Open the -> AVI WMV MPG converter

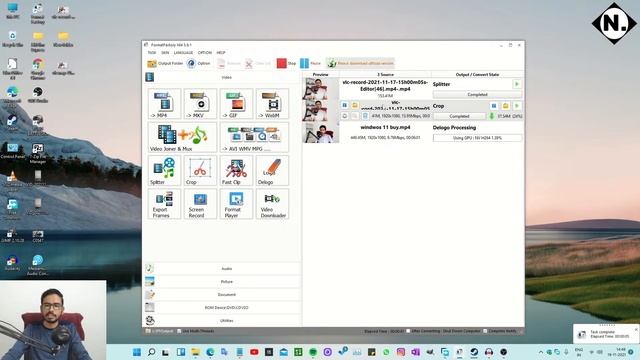pos(254,138)
